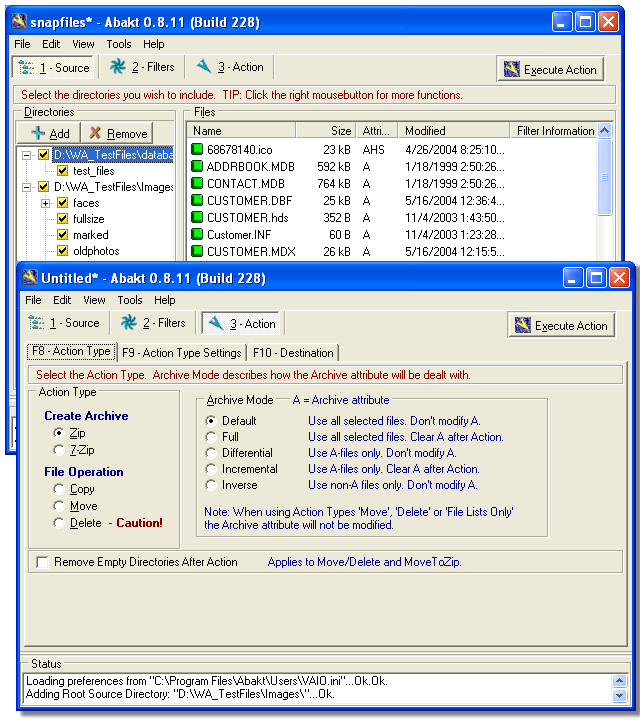This screenshot has height=720, width=640.
Task: Select the Incremental archive mode
Action: pos(211,469)
